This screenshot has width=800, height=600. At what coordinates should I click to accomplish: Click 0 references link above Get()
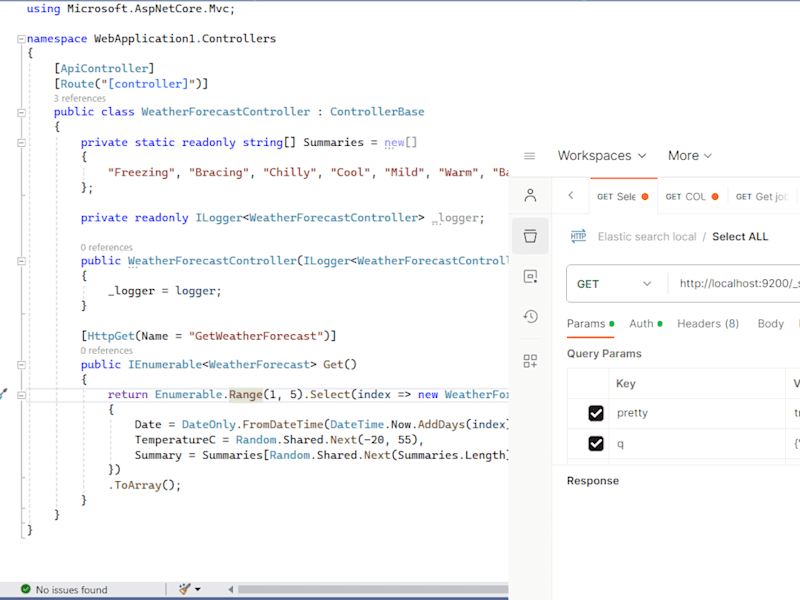pos(106,351)
